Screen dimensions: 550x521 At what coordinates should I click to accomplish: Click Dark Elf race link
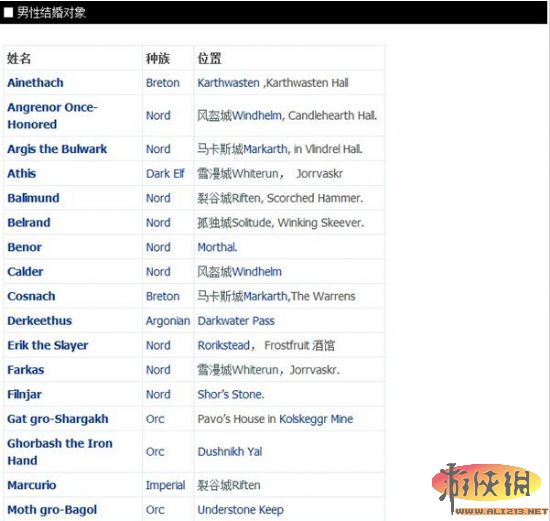pyautogui.click(x=165, y=173)
